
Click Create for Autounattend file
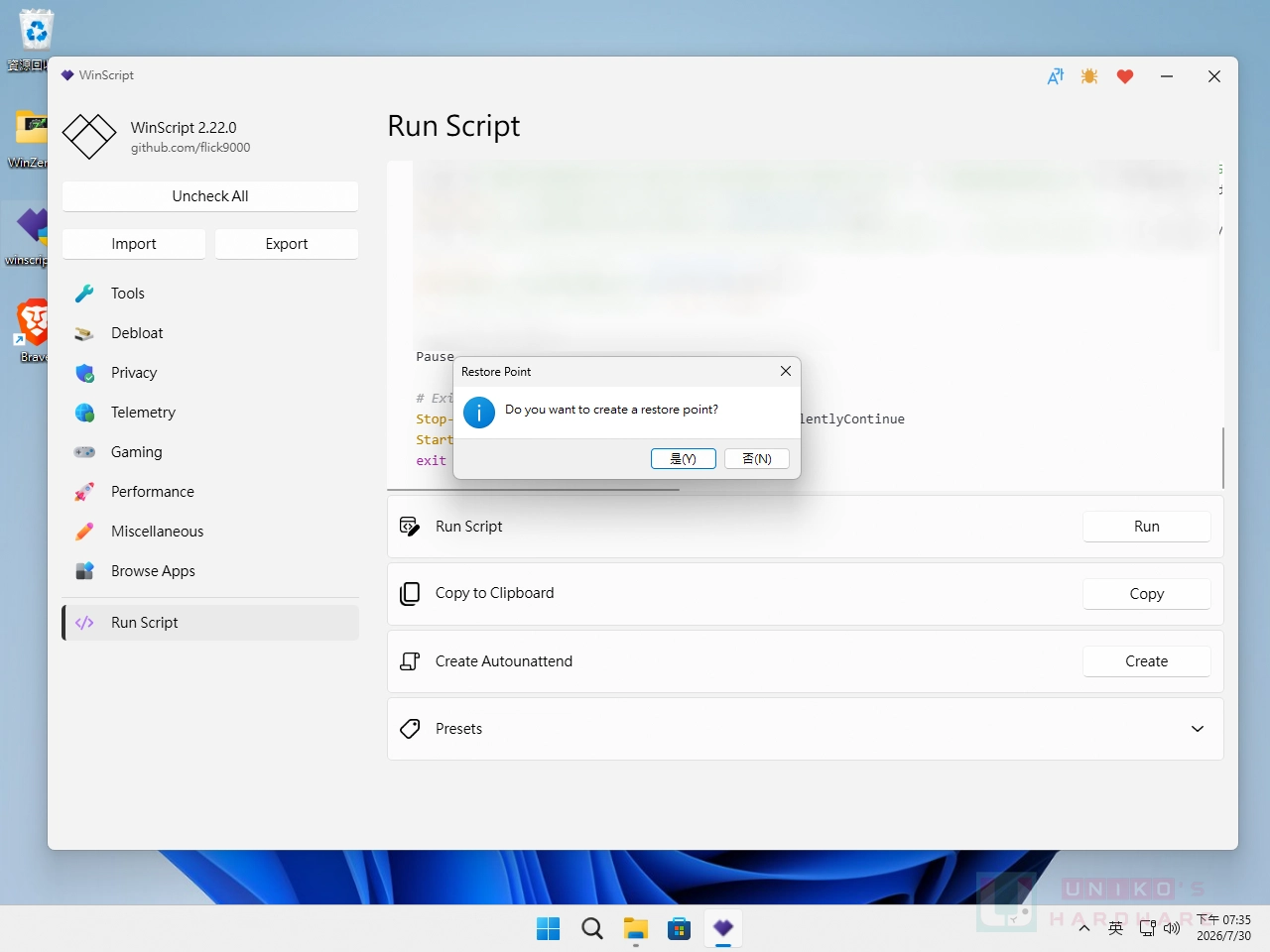(1147, 661)
